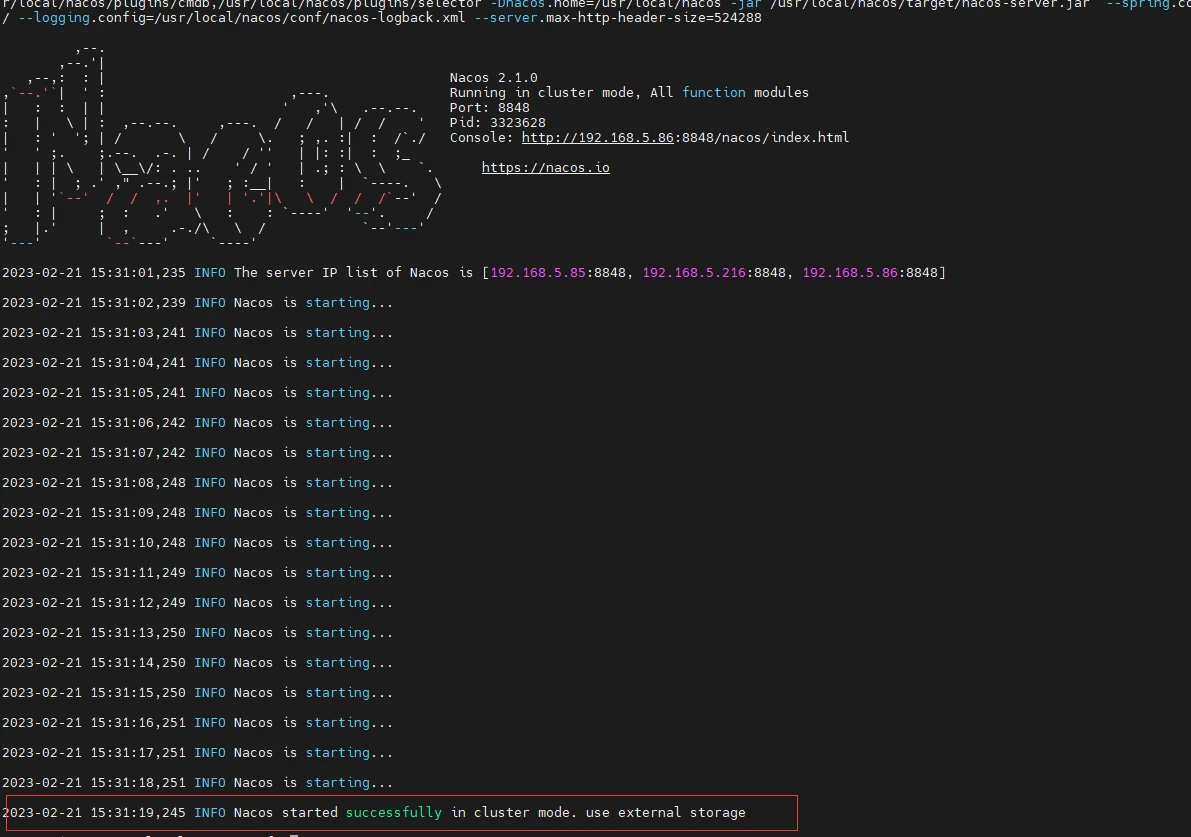Click 192.168.5.85 in the server IP list
1191x837 pixels.
[x=537, y=273]
